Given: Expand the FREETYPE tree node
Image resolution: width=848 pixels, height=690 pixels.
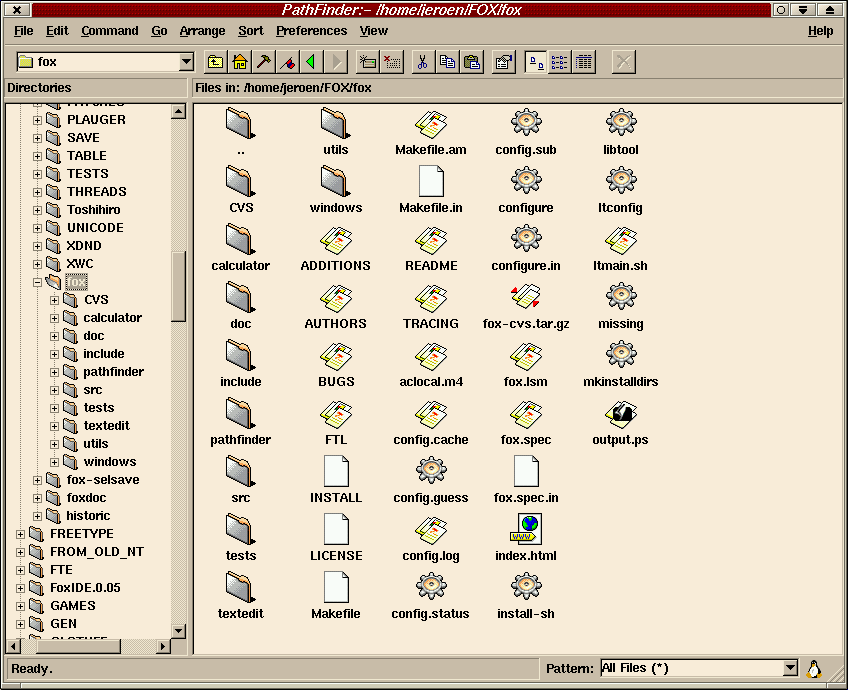Looking at the screenshot, I should pyautogui.click(x=20, y=534).
